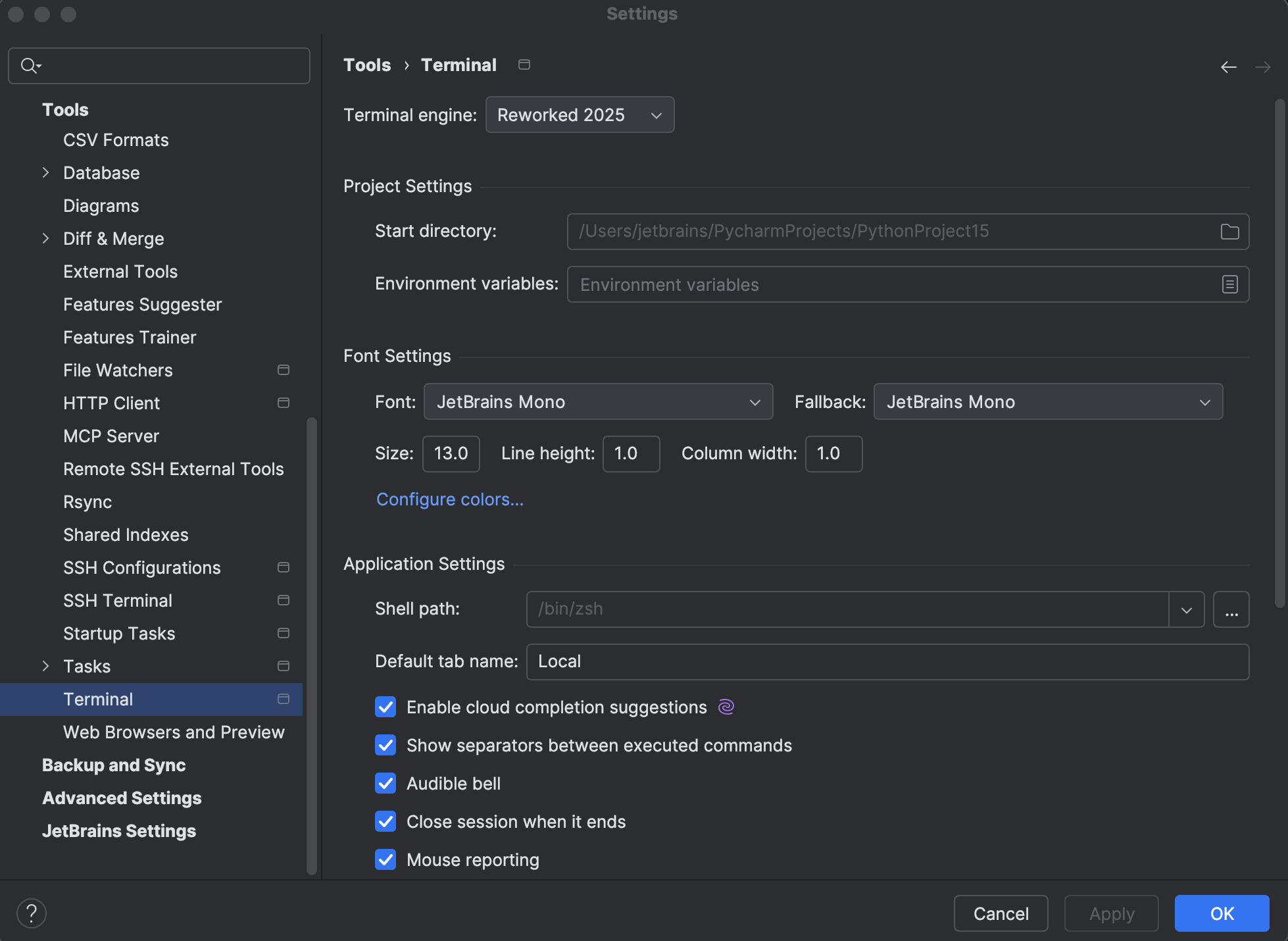
Task: Disable the Audible bell checkbox
Action: pos(385,783)
